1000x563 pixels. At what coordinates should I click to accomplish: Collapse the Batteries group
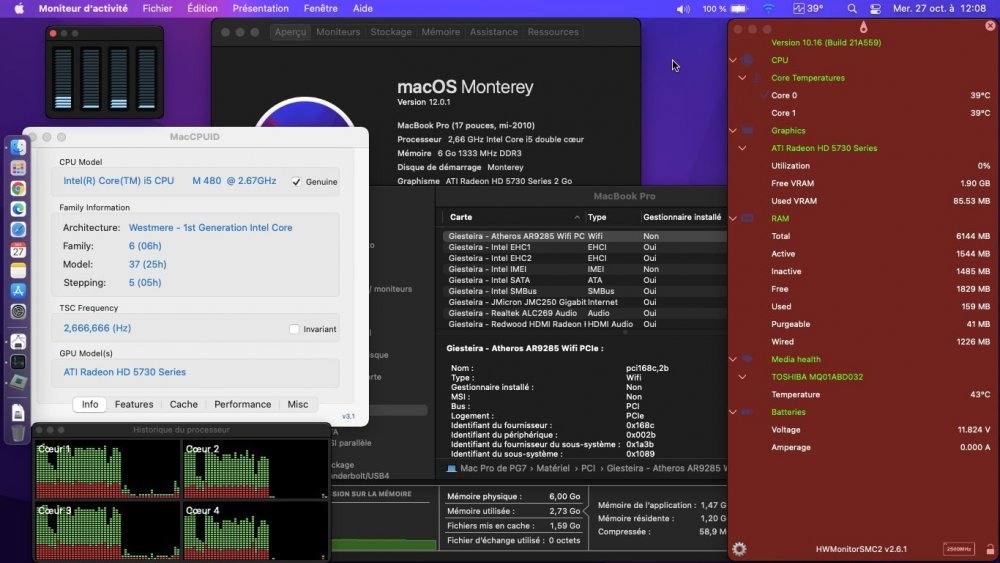click(x=733, y=412)
